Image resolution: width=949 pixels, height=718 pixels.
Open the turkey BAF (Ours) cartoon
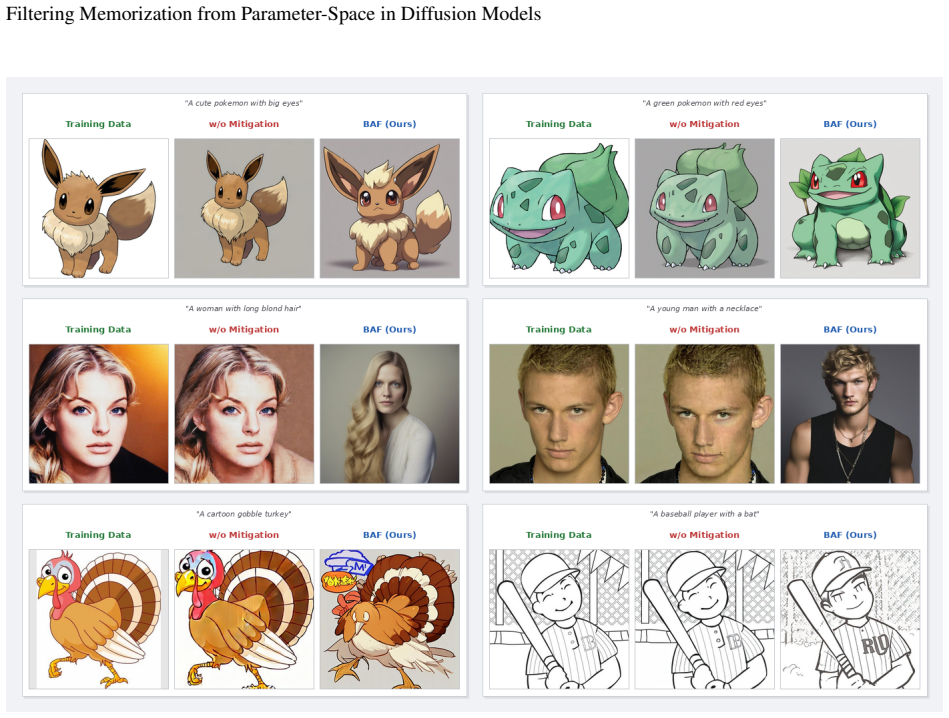[390, 619]
